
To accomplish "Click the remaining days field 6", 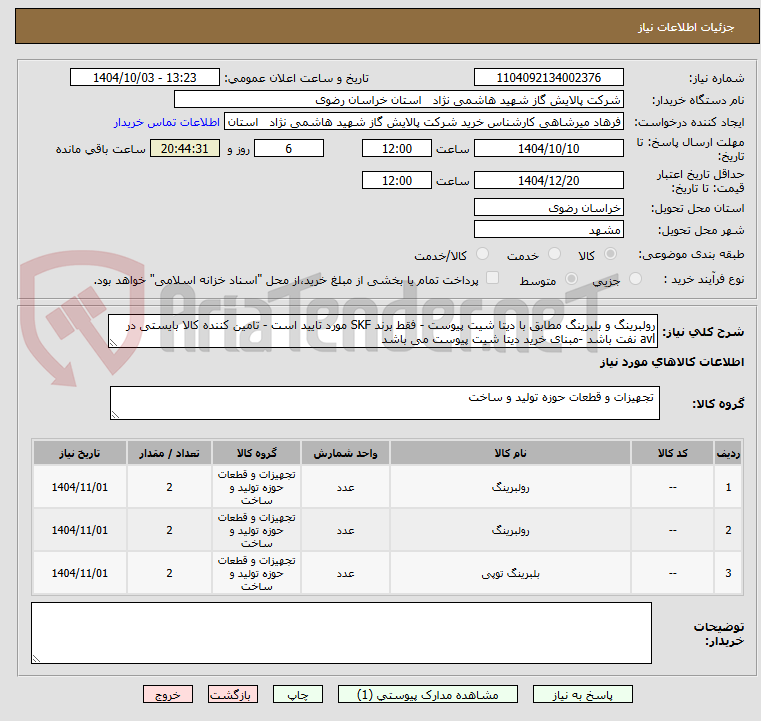I will coord(289,148).
